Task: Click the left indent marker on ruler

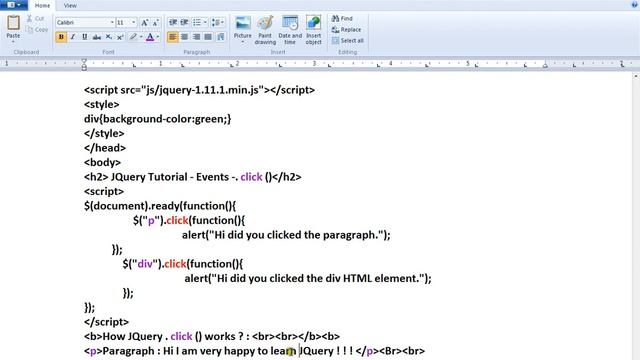Action: tap(84, 64)
